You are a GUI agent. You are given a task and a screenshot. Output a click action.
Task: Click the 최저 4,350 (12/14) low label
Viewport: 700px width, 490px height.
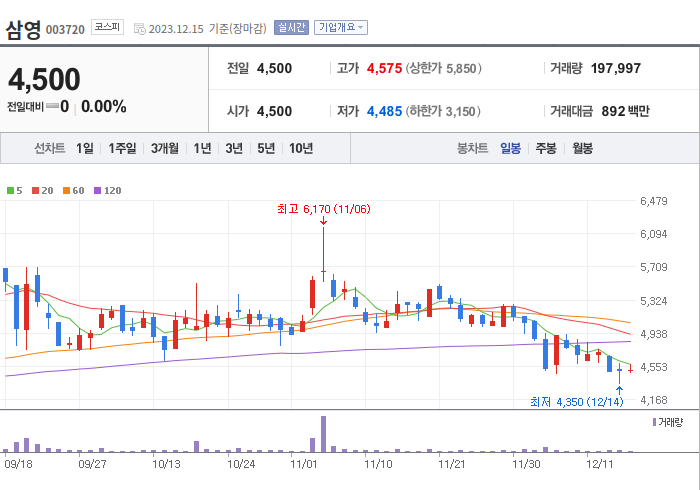point(576,402)
